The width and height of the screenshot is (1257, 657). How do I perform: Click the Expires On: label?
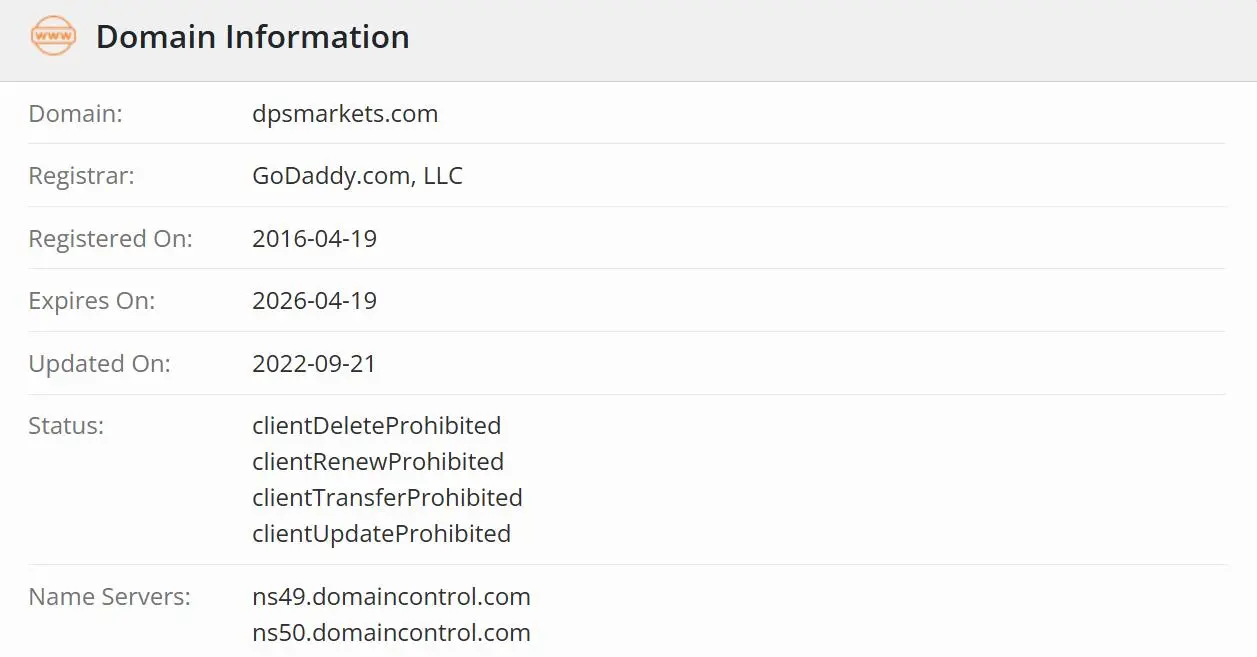(x=92, y=301)
